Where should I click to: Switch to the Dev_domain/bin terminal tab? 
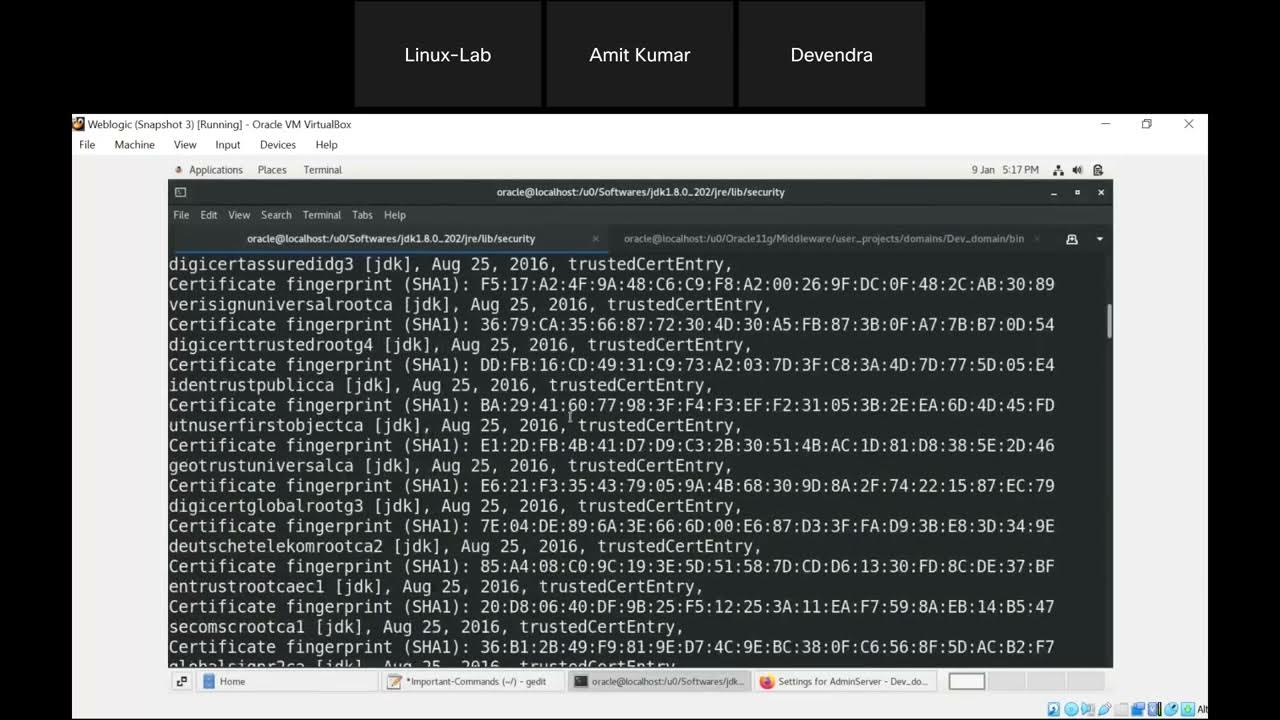(x=824, y=239)
